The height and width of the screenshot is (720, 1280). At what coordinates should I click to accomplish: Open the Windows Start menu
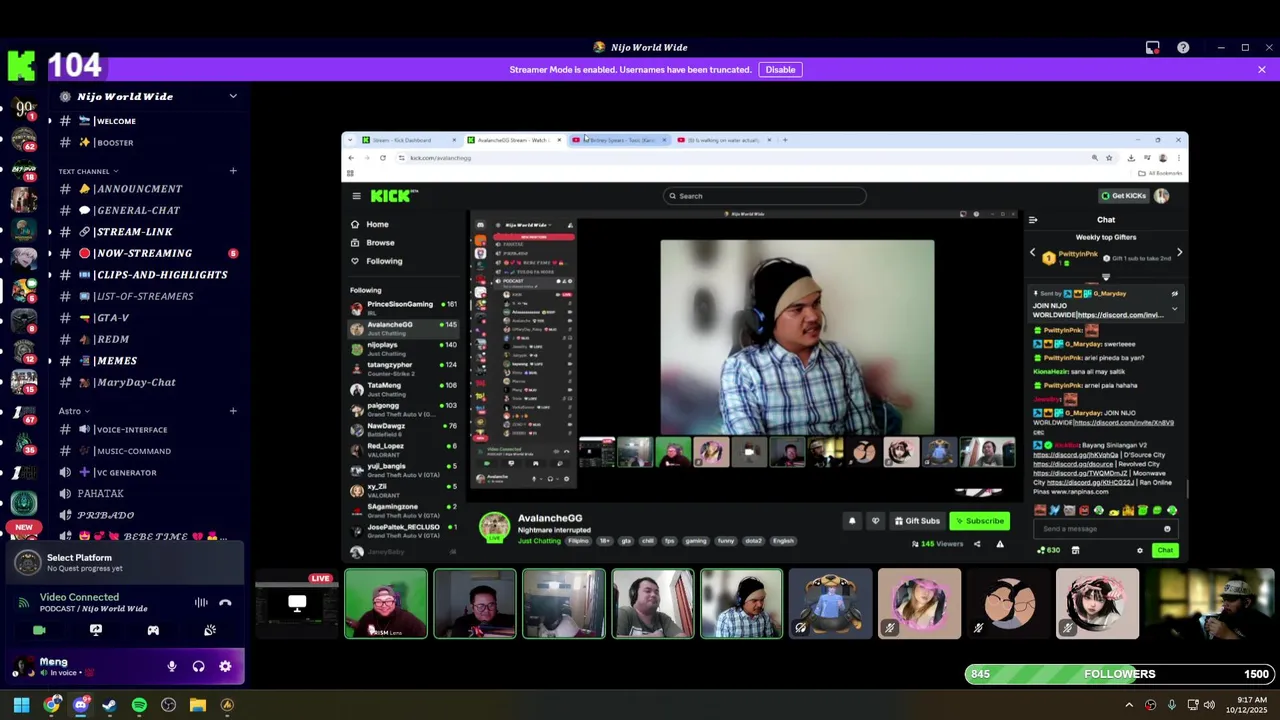click(21, 705)
